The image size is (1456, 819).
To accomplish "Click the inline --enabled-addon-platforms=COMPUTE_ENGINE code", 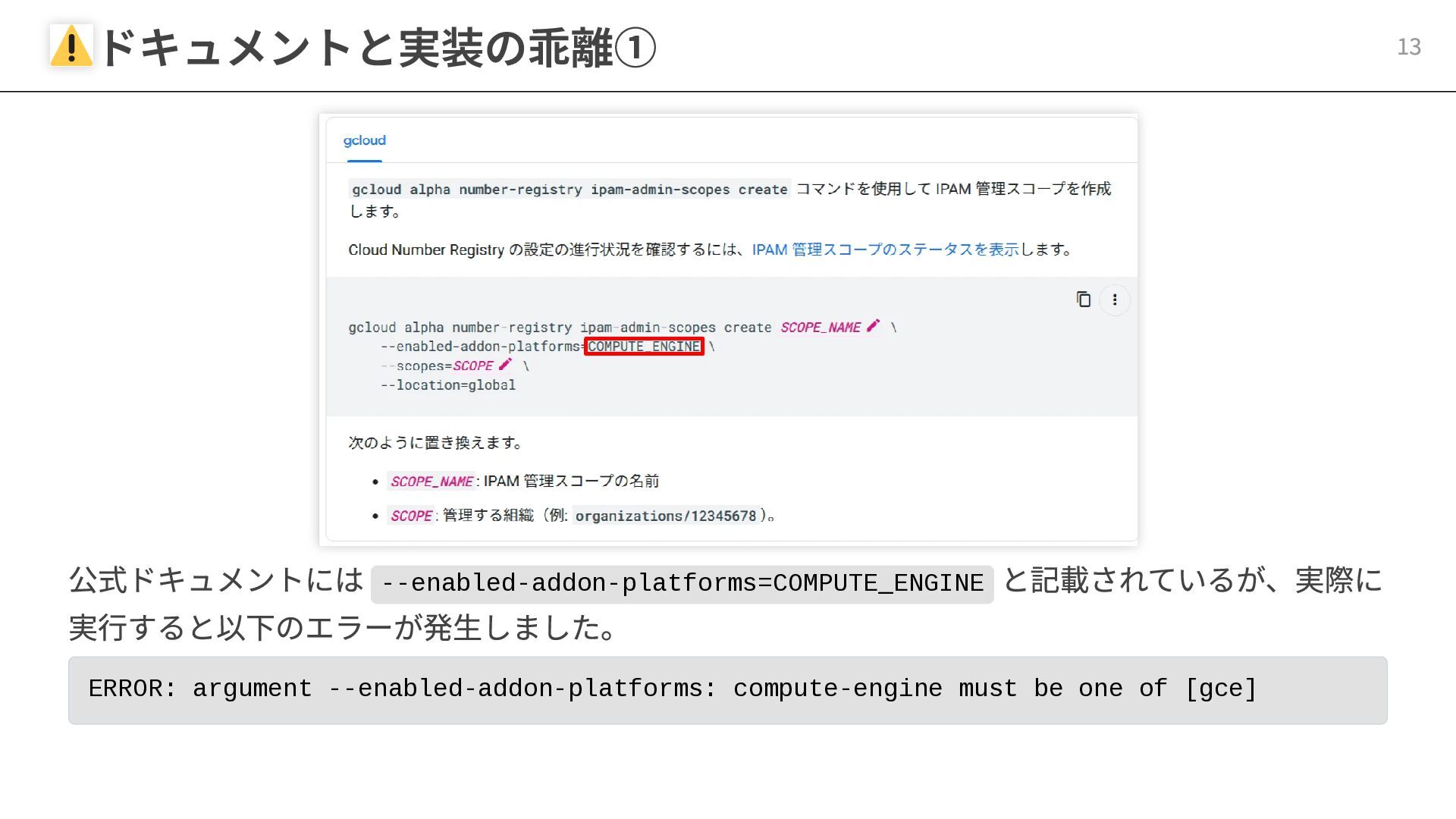I will [x=682, y=583].
